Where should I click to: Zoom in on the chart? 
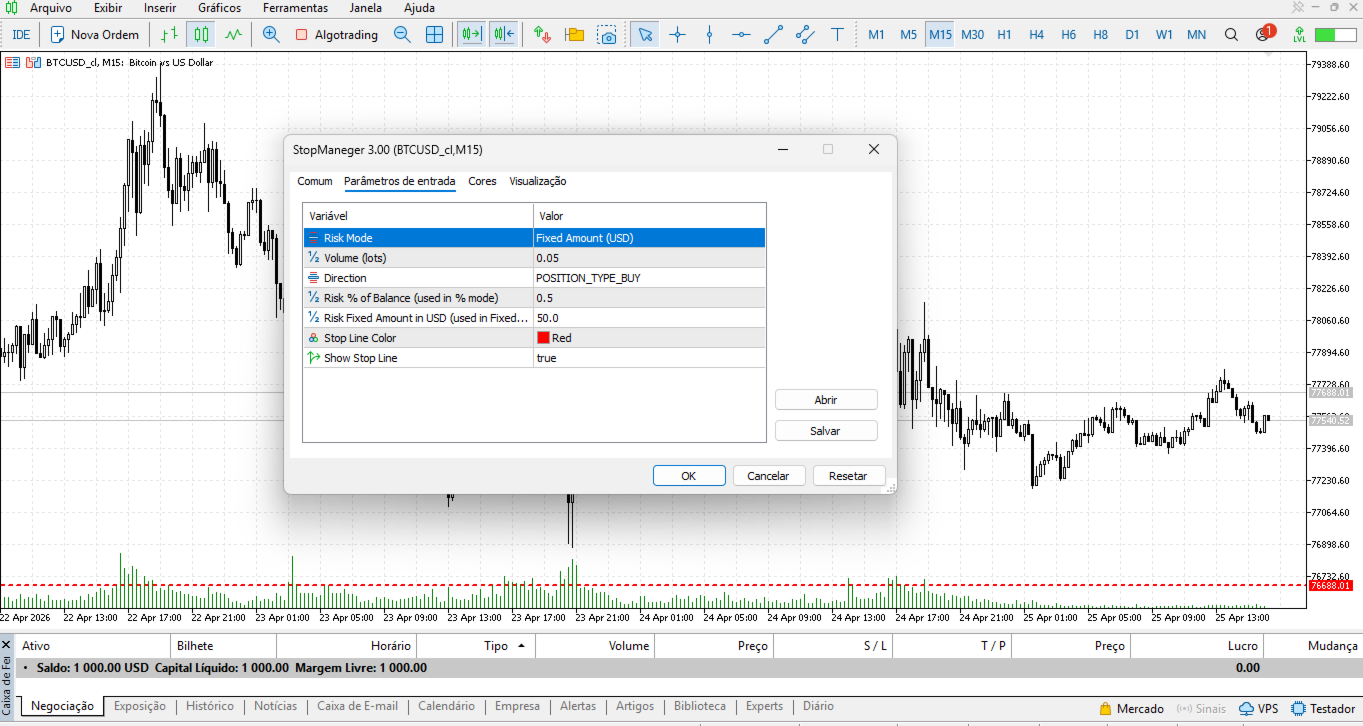[x=271, y=35]
